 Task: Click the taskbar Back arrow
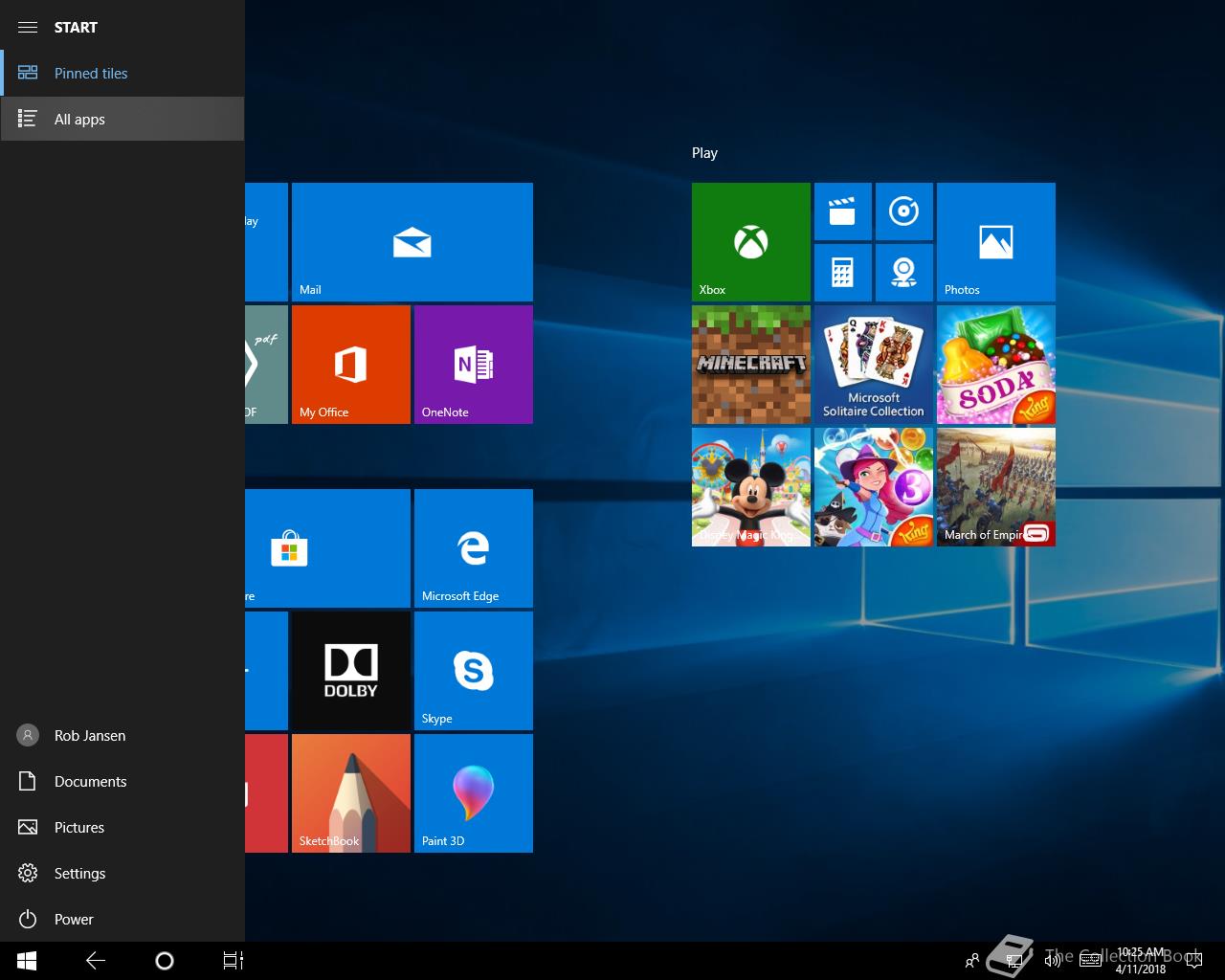point(96,961)
